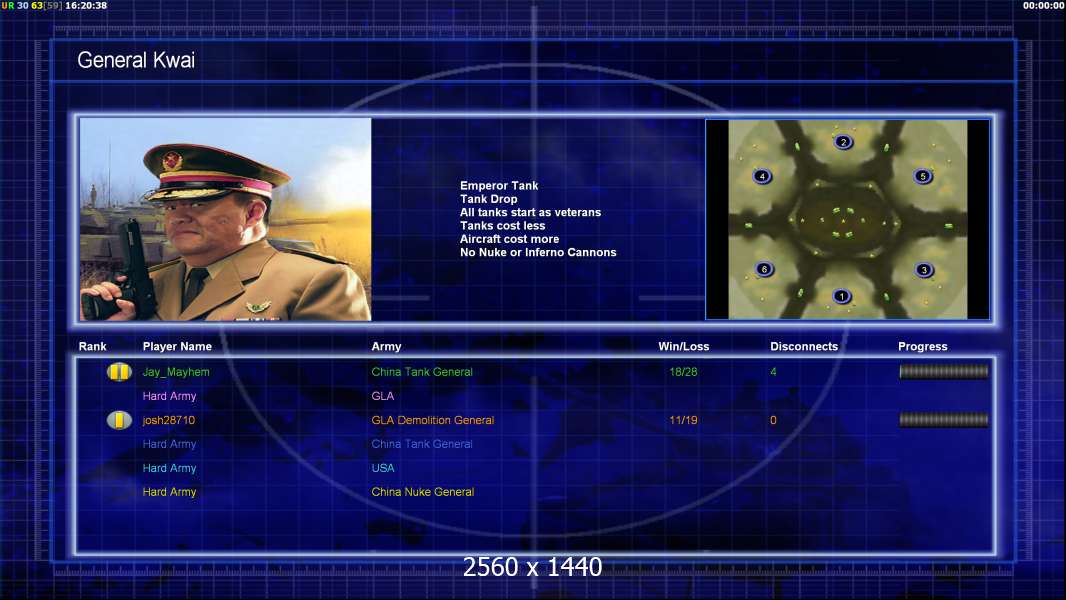The height and width of the screenshot is (600, 1066).
Task: Click the Jay_Mayhem player name
Action: click(x=176, y=372)
